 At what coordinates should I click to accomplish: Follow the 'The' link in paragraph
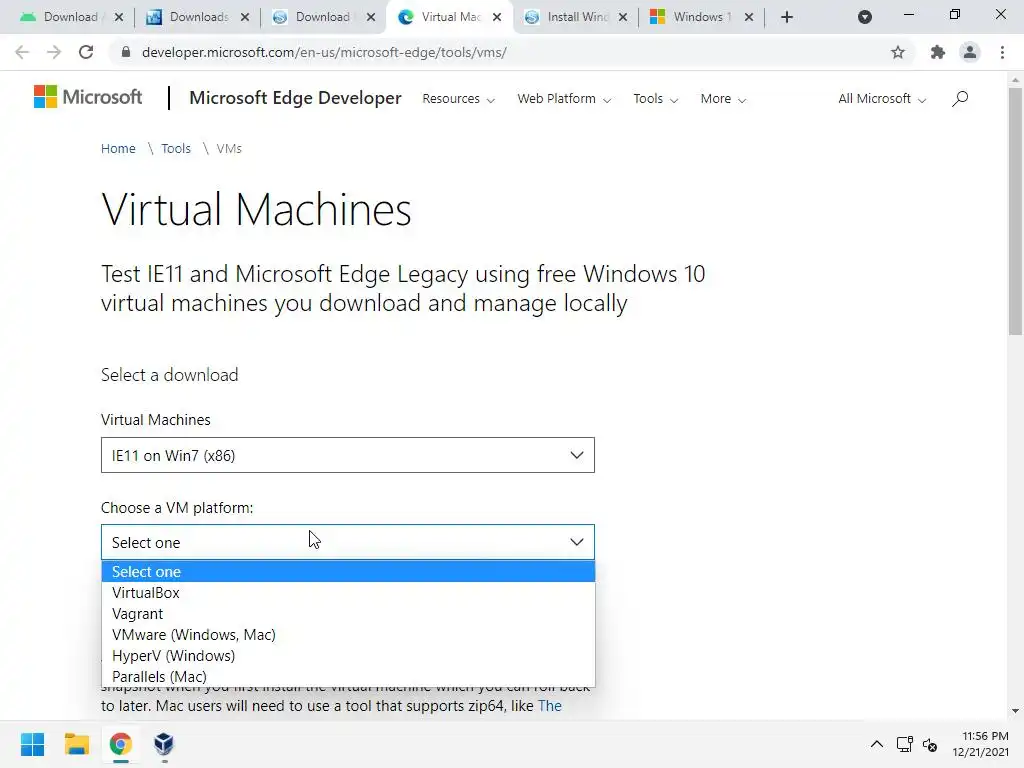(549, 706)
